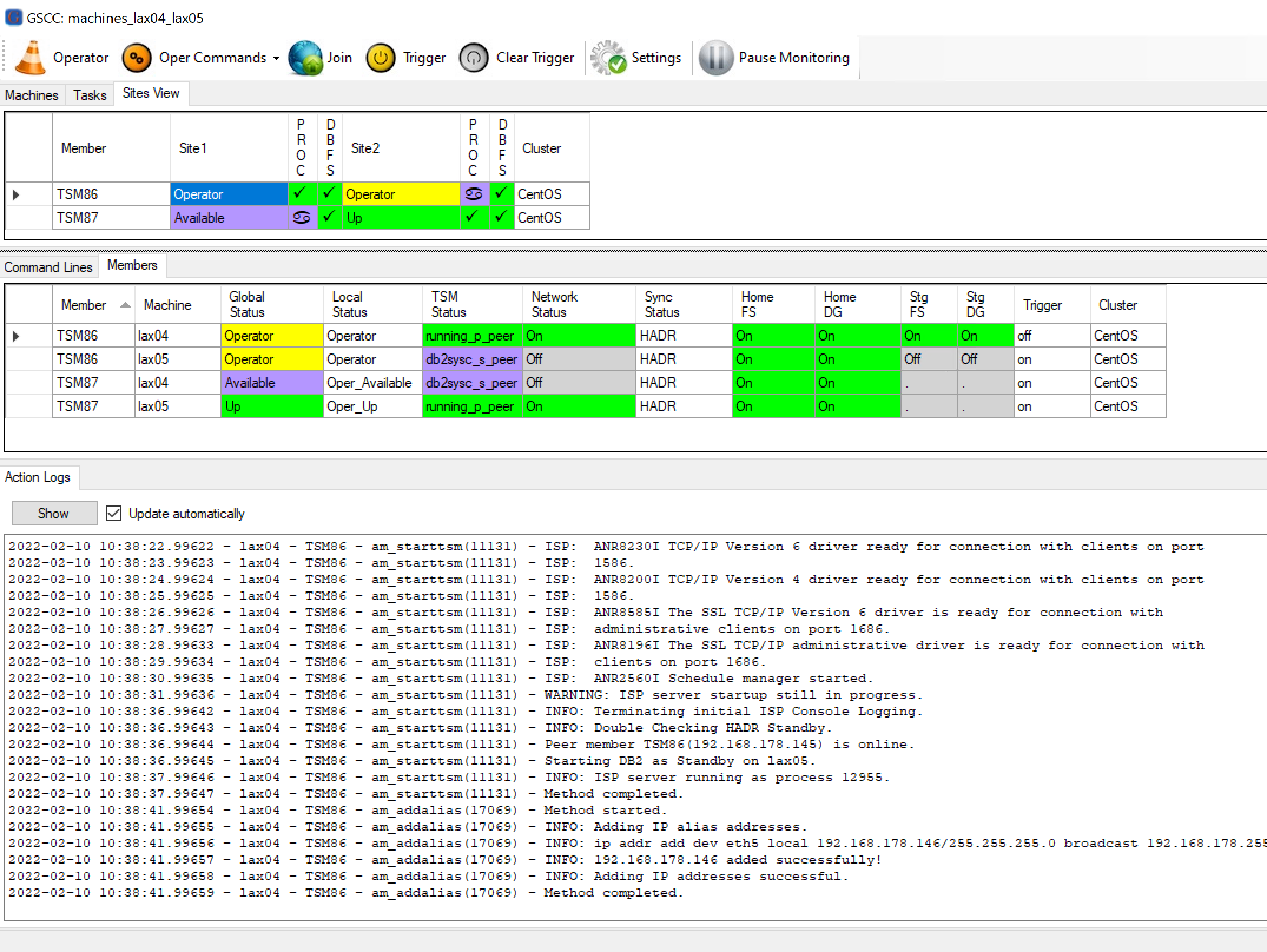Click the Oper Commands orange icon

pos(136,58)
